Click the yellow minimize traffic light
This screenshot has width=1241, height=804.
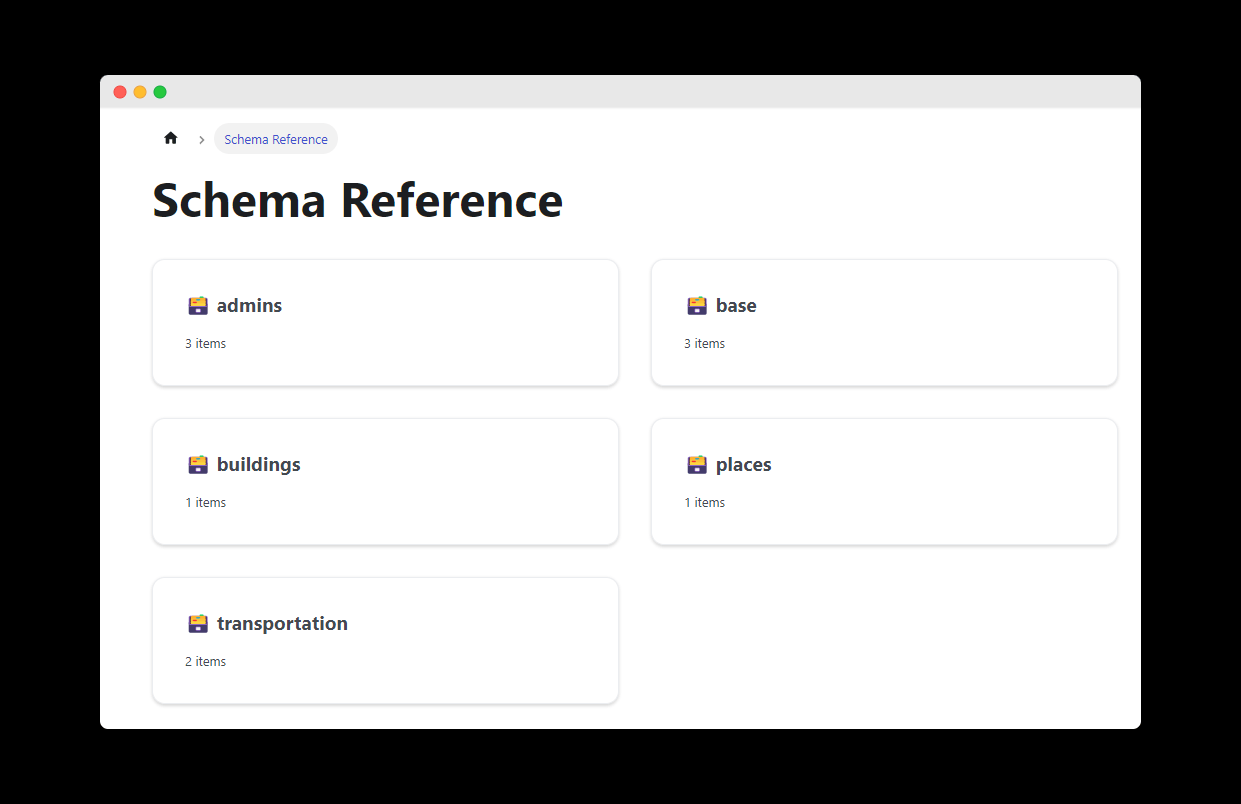coord(140,91)
